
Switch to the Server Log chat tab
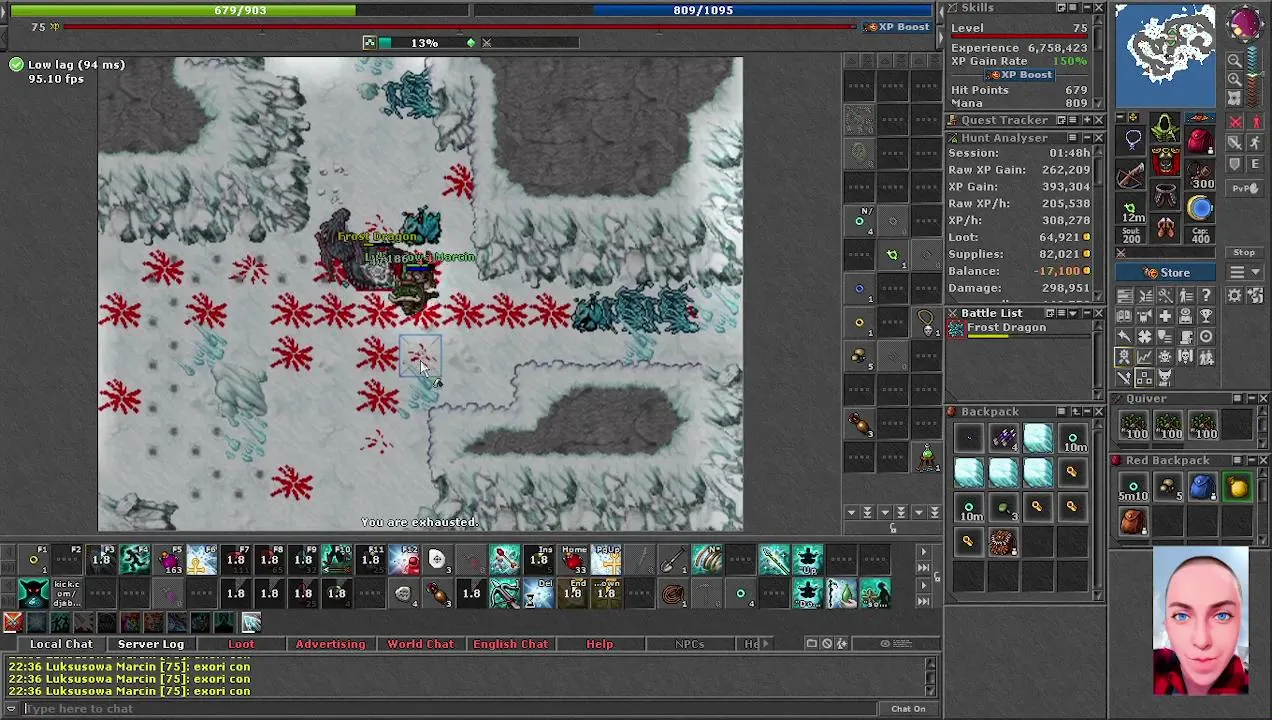click(x=151, y=644)
